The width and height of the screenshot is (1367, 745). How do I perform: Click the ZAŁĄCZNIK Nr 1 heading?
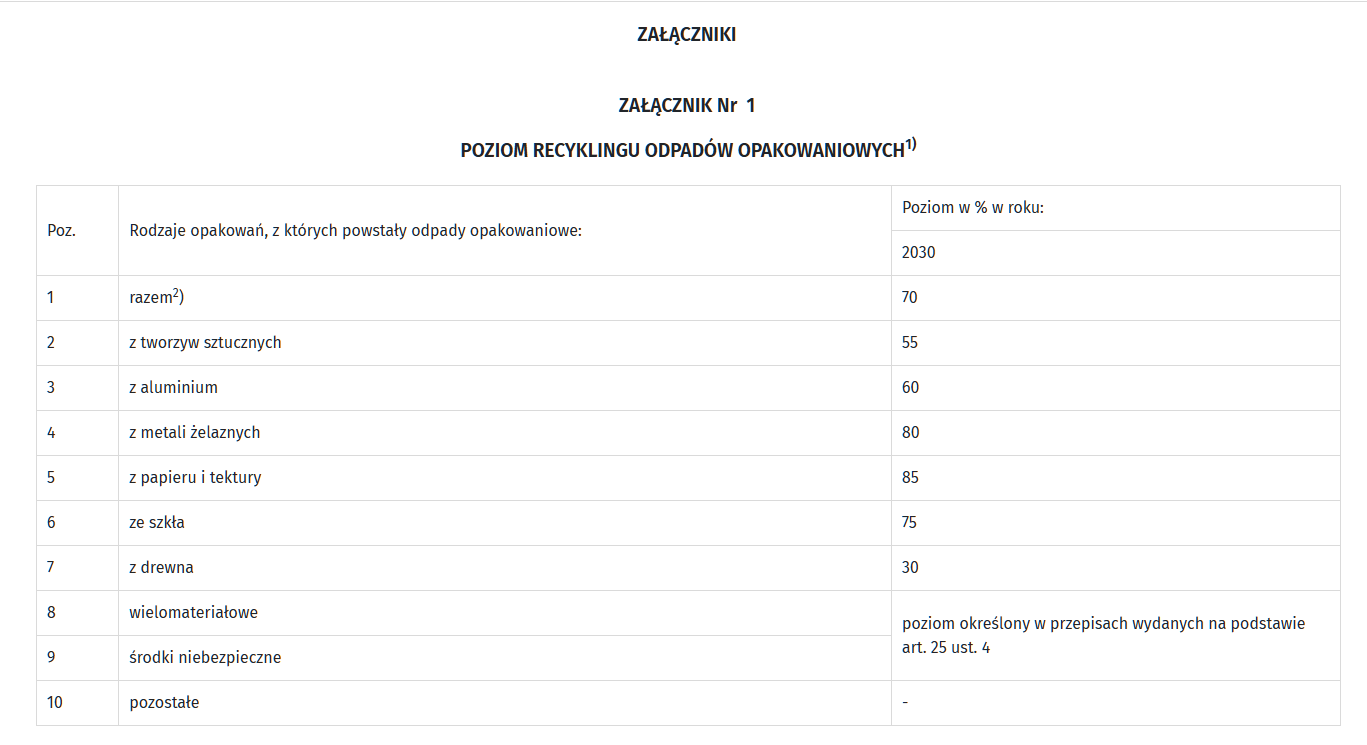click(686, 105)
